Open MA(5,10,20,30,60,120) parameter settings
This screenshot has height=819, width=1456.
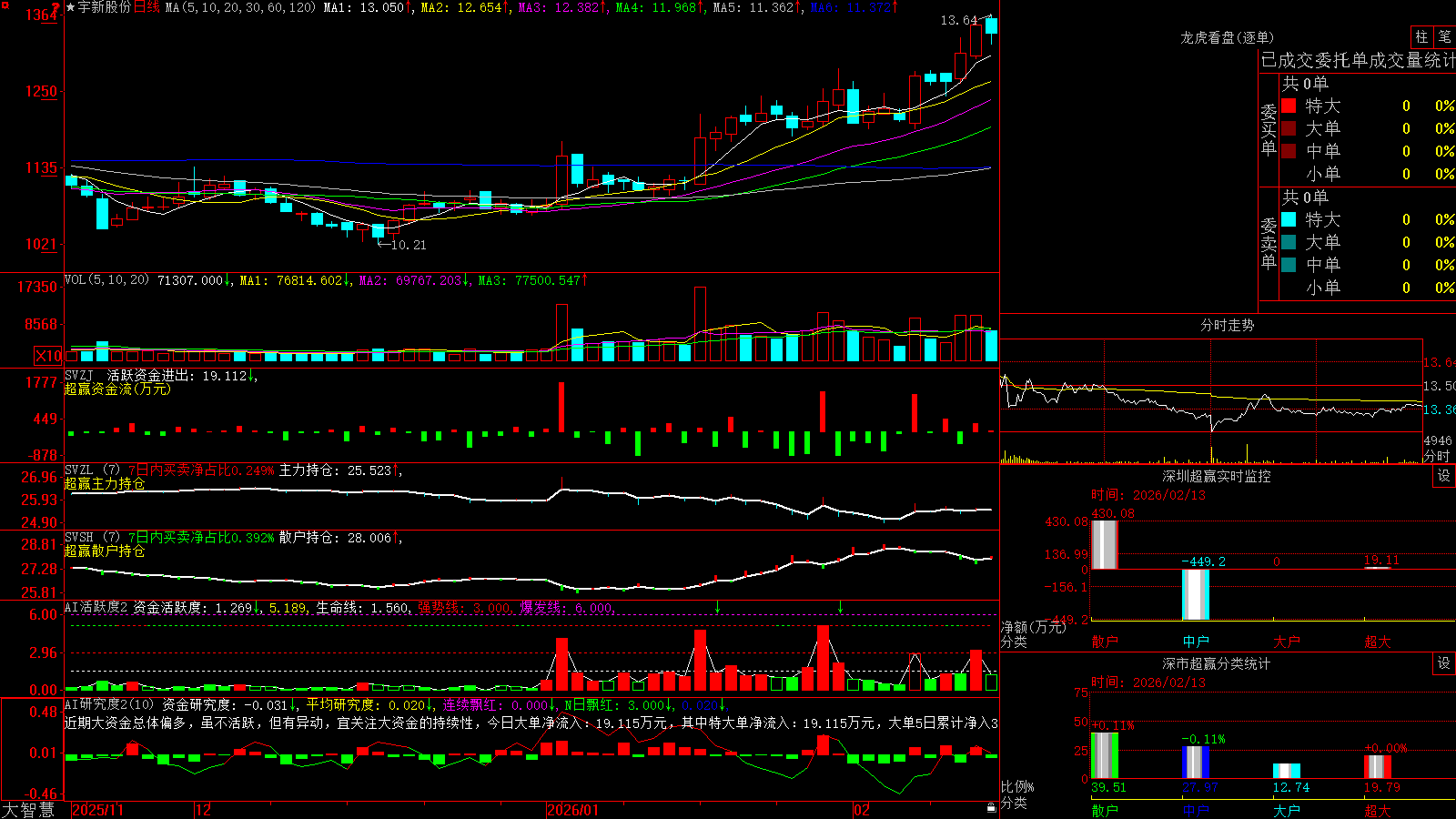[240, 7]
